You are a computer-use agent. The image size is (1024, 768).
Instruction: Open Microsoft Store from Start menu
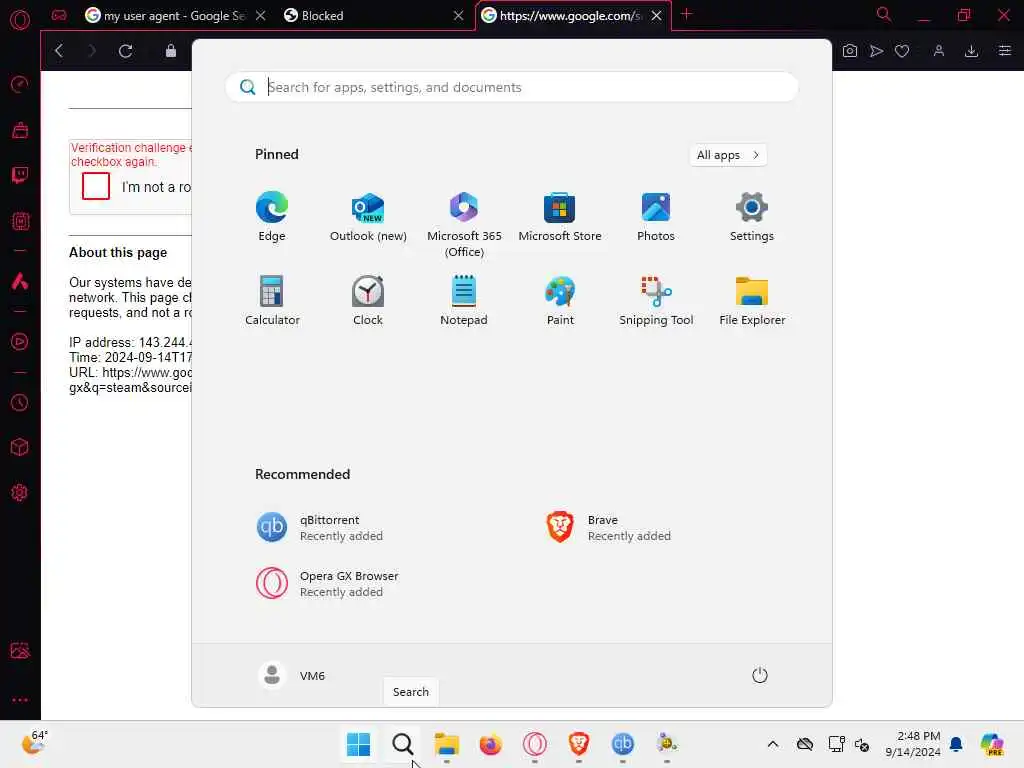(560, 217)
